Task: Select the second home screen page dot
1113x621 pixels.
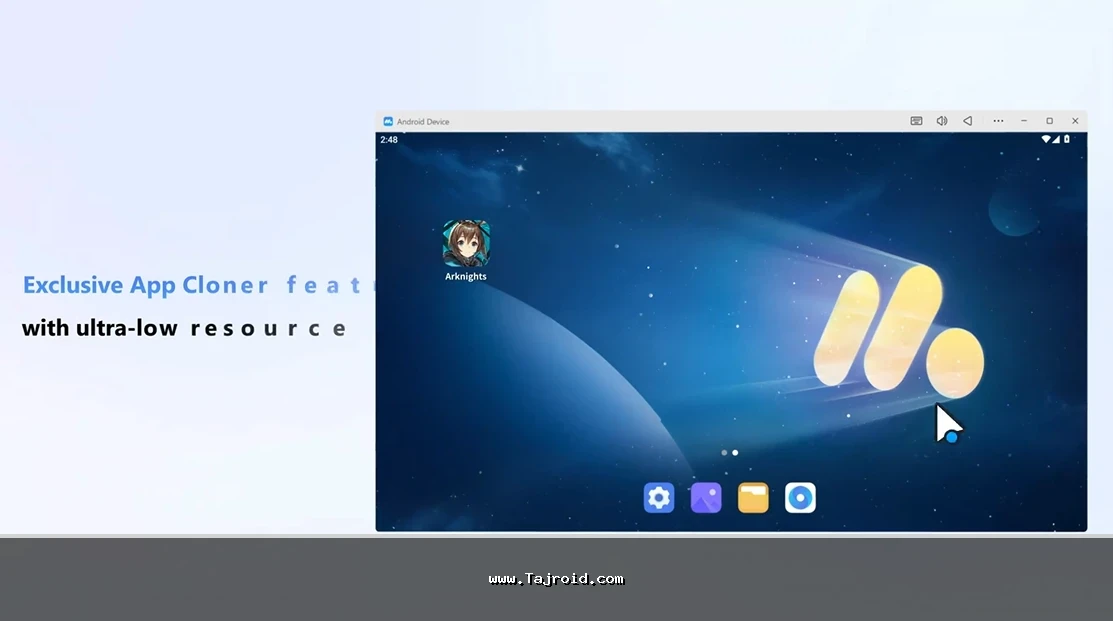Action: (x=735, y=453)
